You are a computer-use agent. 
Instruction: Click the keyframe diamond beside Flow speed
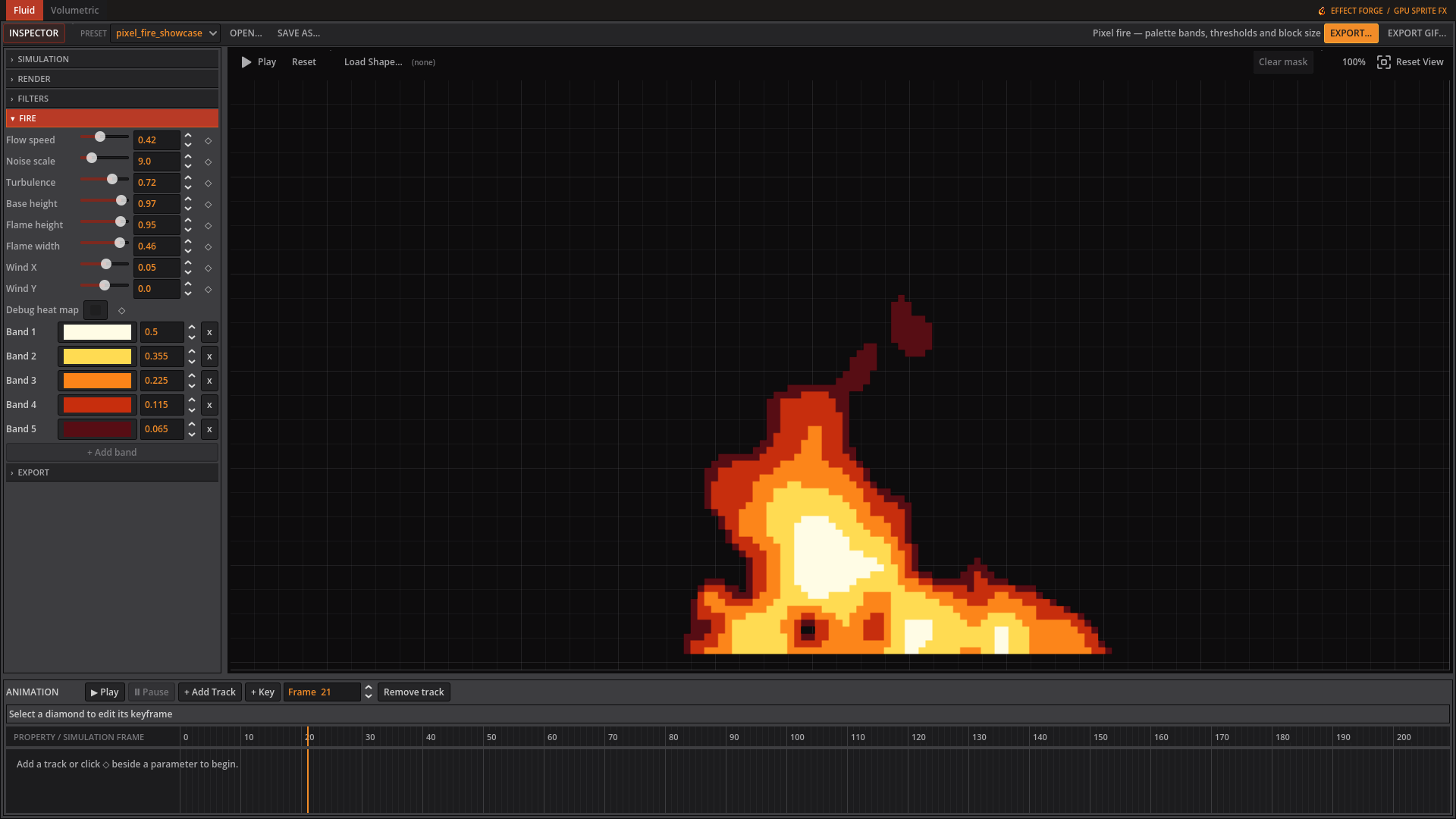click(x=209, y=140)
